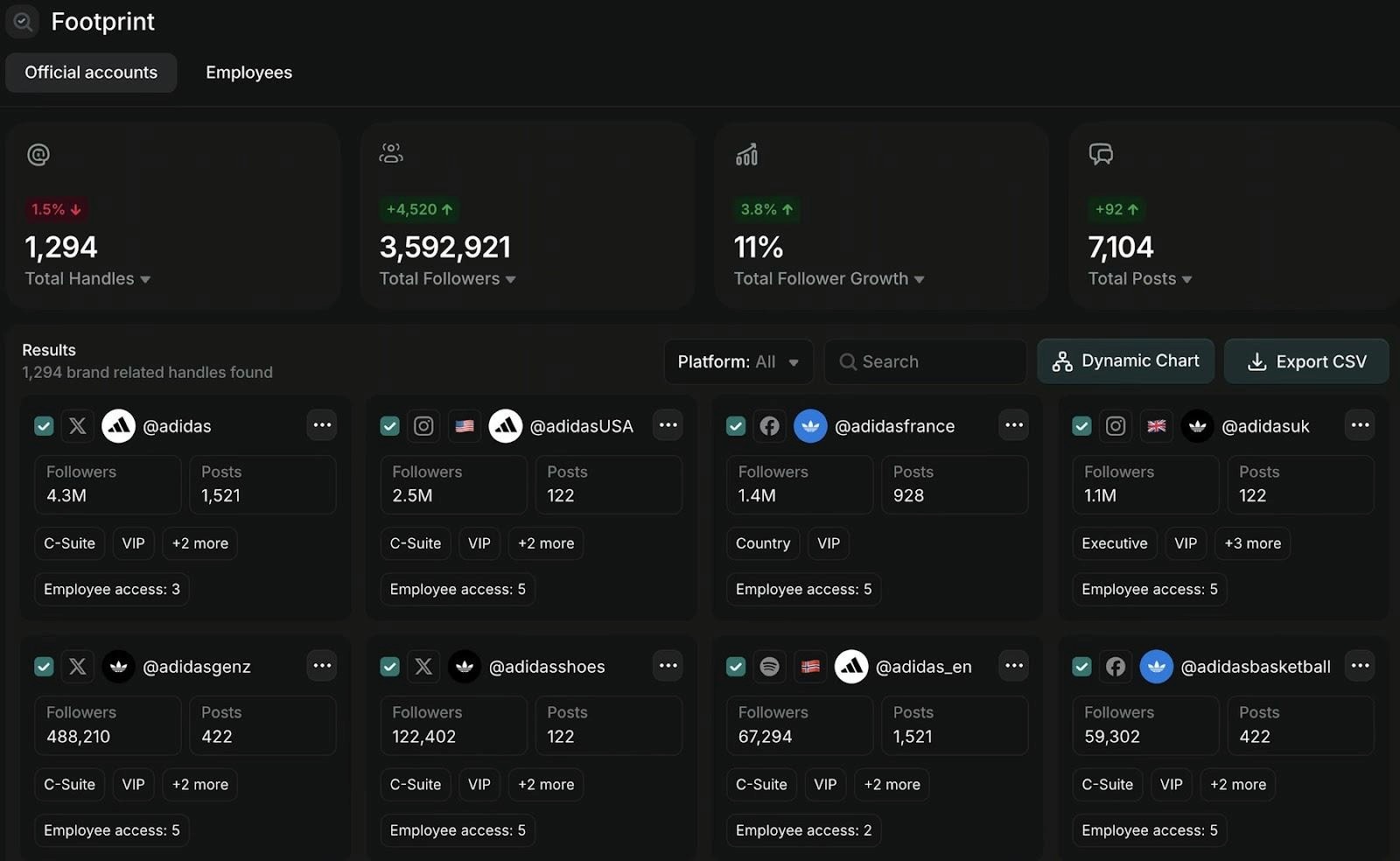This screenshot has width=1400, height=861.
Task: Open the three-dot menu on @adidasgenz card
Action: click(x=323, y=666)
